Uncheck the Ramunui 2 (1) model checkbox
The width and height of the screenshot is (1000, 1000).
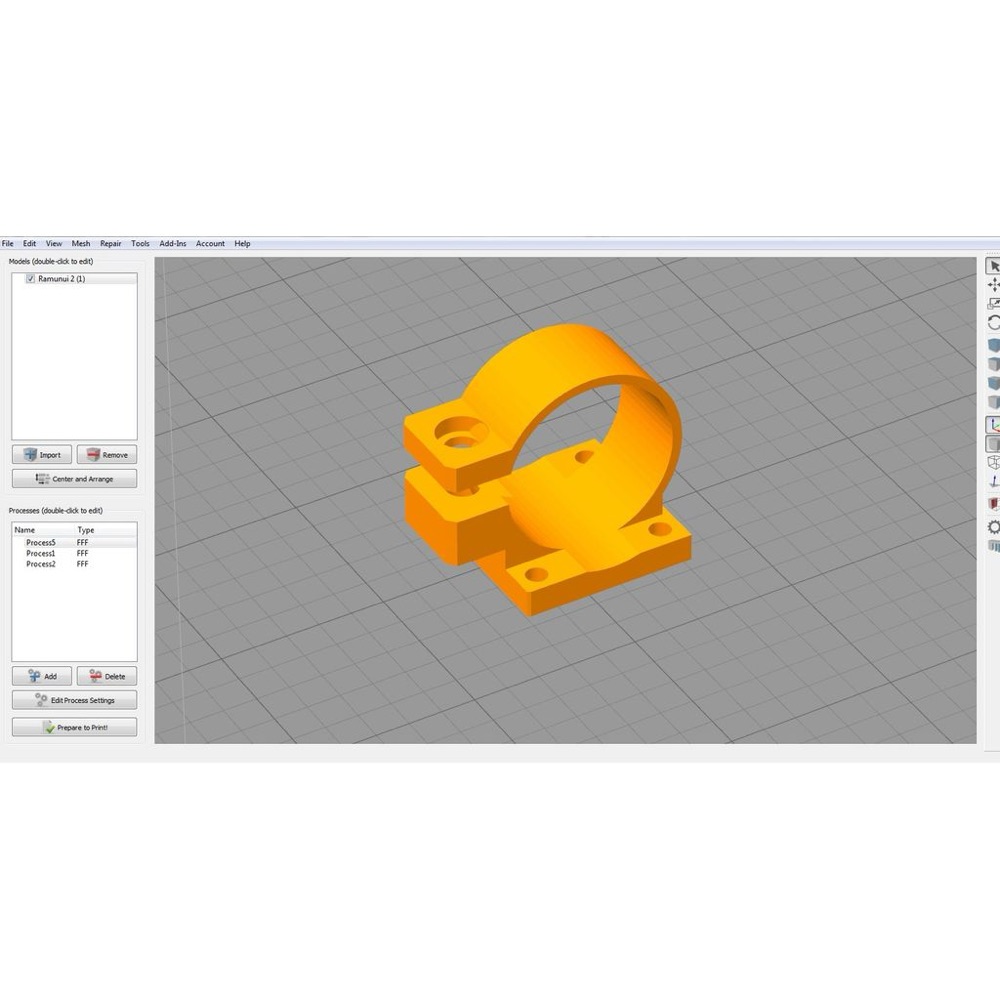(30, 279)
